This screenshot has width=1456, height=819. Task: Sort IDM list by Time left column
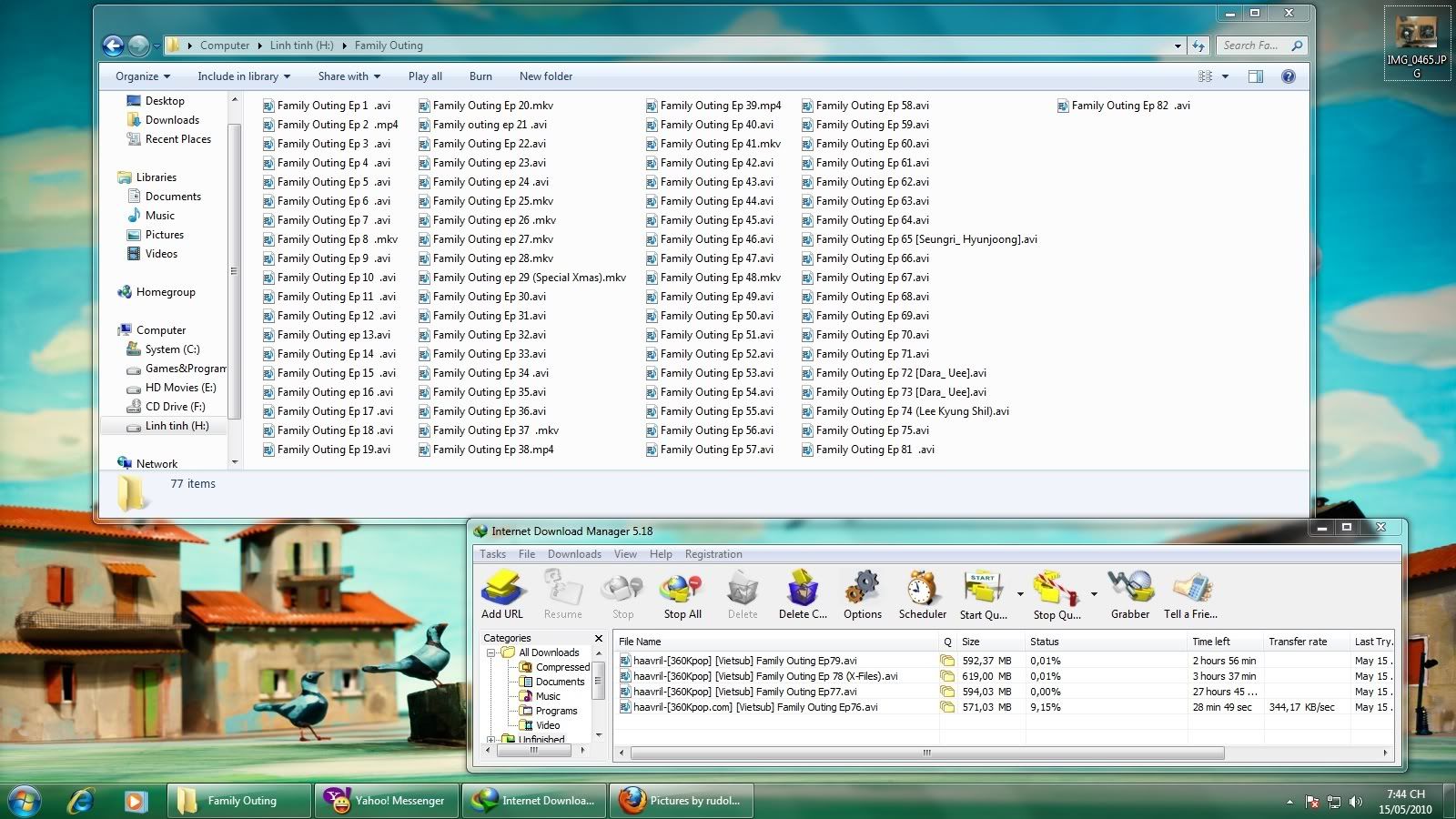[1224, 642]
